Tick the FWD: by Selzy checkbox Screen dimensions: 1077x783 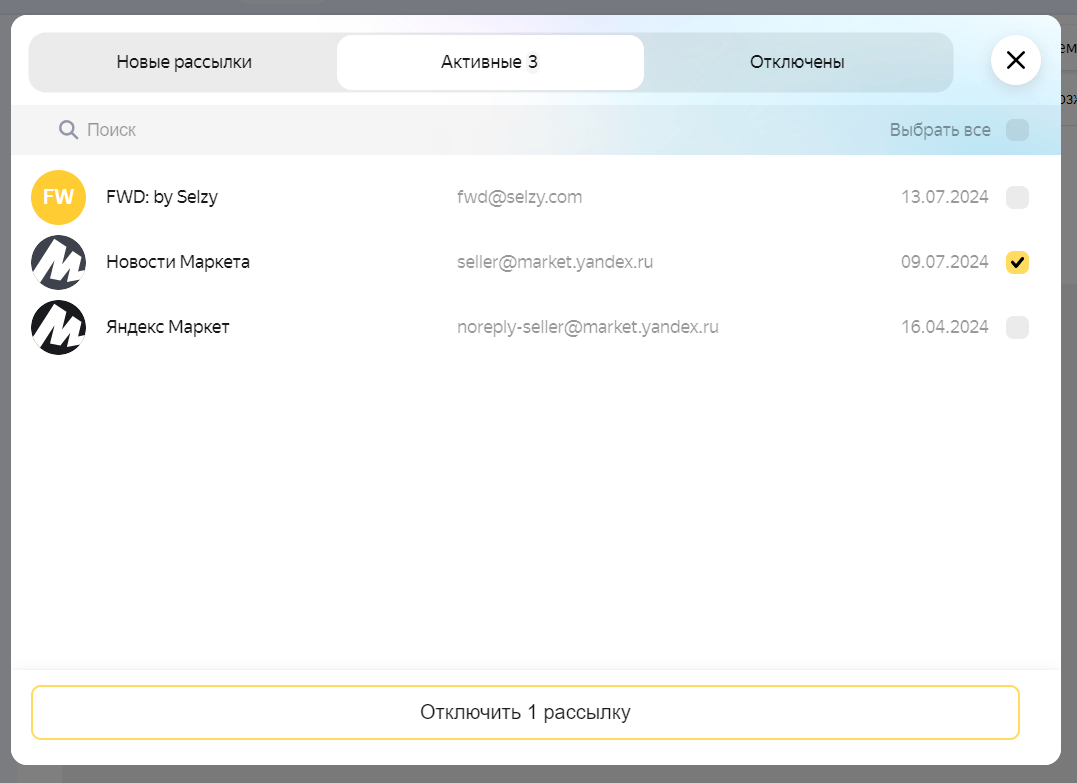pyautogui.click(x=1017, y=197)
